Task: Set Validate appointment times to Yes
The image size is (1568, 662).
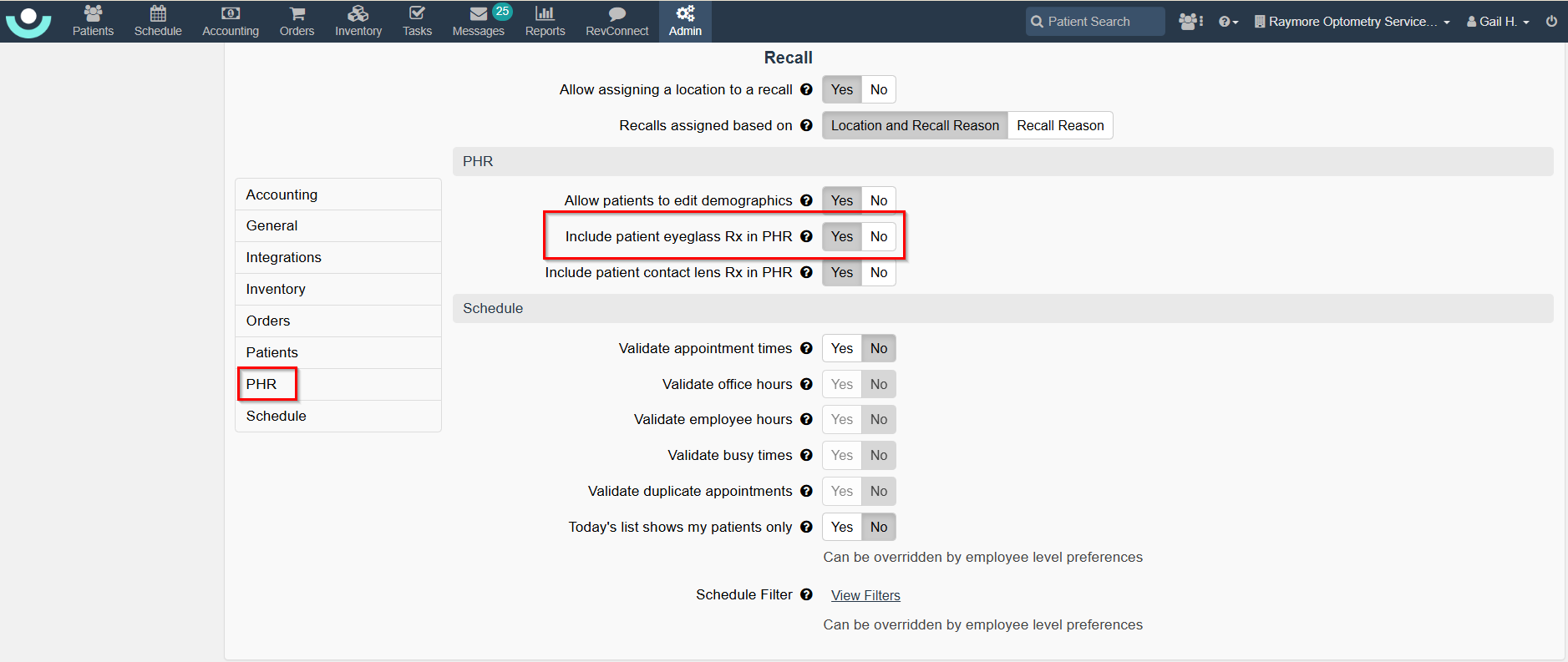Action: pos(842,349)
